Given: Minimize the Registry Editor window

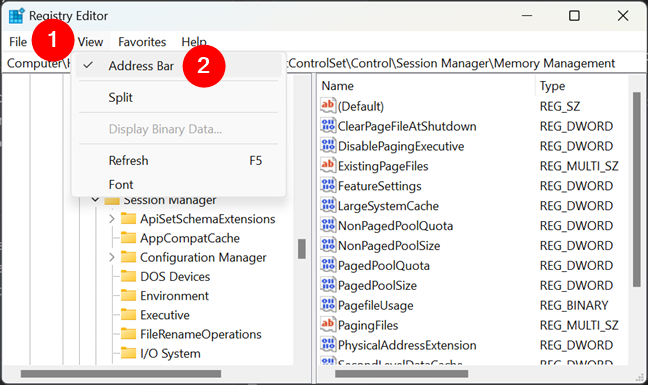Looking at the screenshot, I should 526,16.
